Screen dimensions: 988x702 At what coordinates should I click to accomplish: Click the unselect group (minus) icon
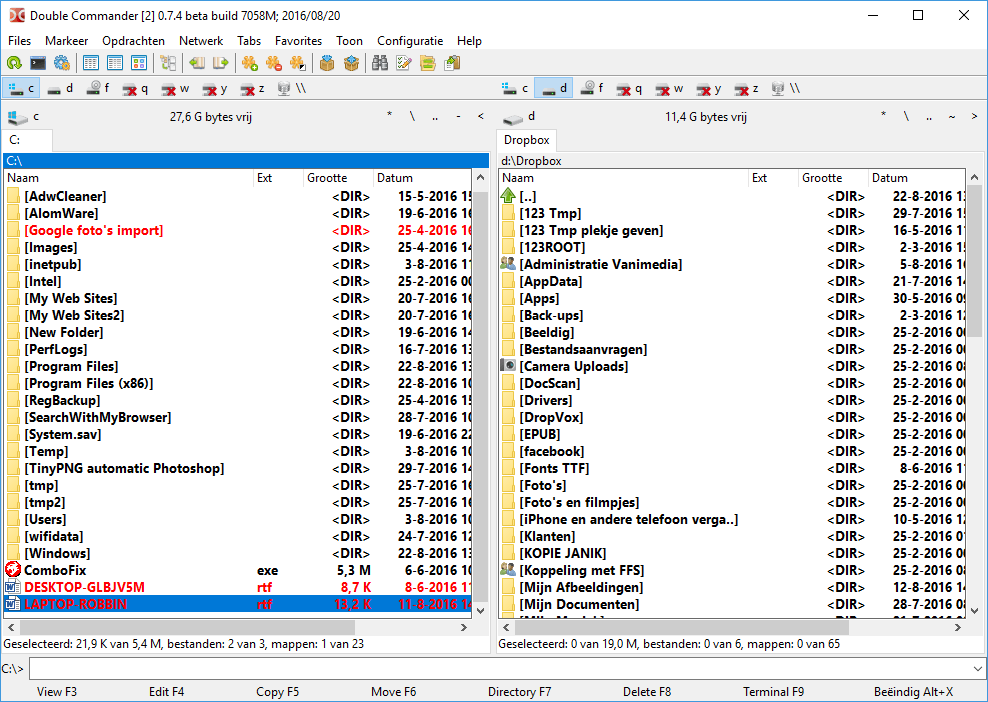click(x=273, y=63)
